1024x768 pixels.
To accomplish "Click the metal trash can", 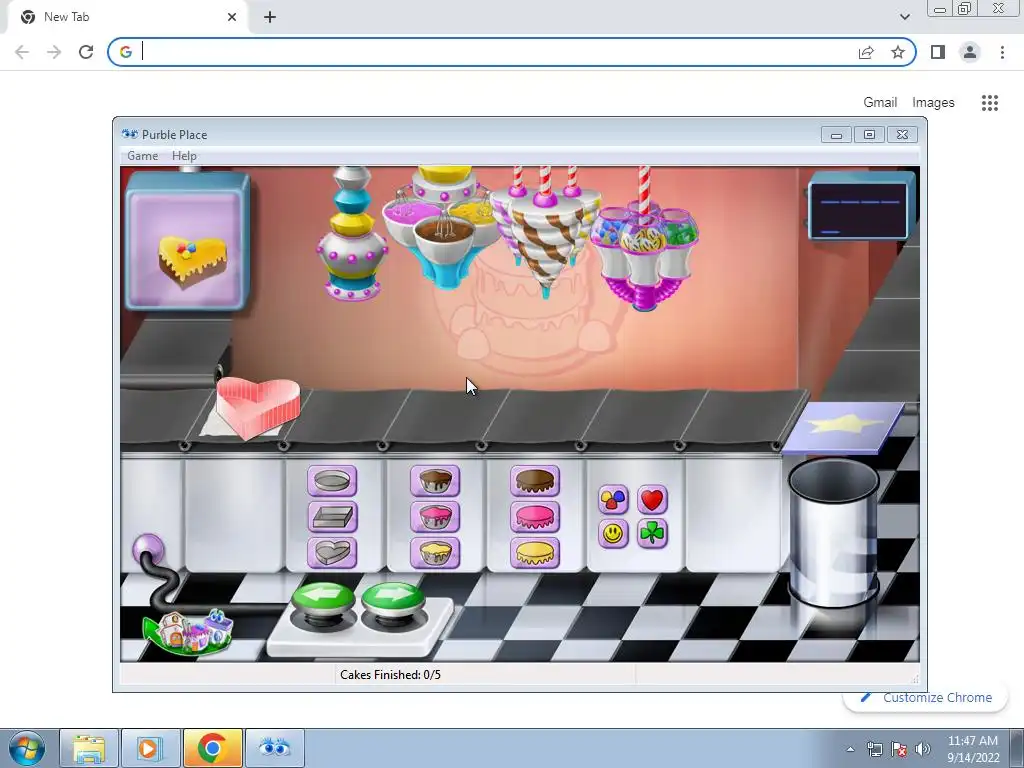I will [833, 532].
